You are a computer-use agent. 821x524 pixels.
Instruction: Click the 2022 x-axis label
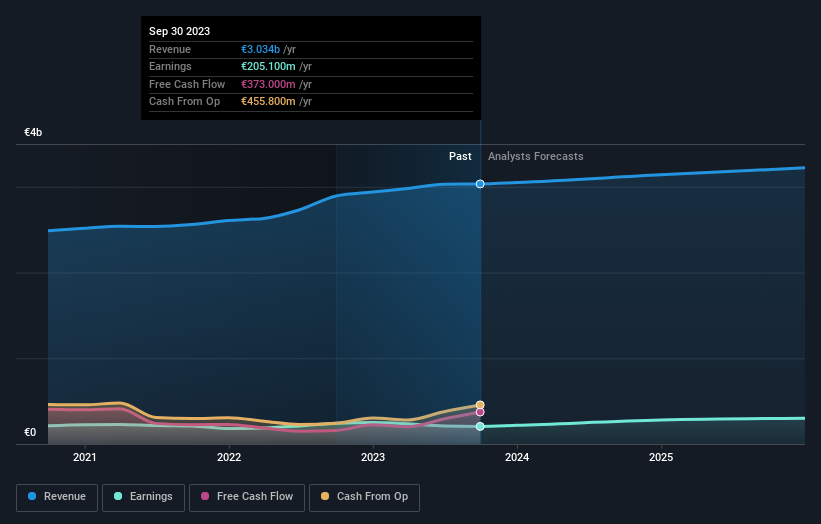[x=229, y=458]
